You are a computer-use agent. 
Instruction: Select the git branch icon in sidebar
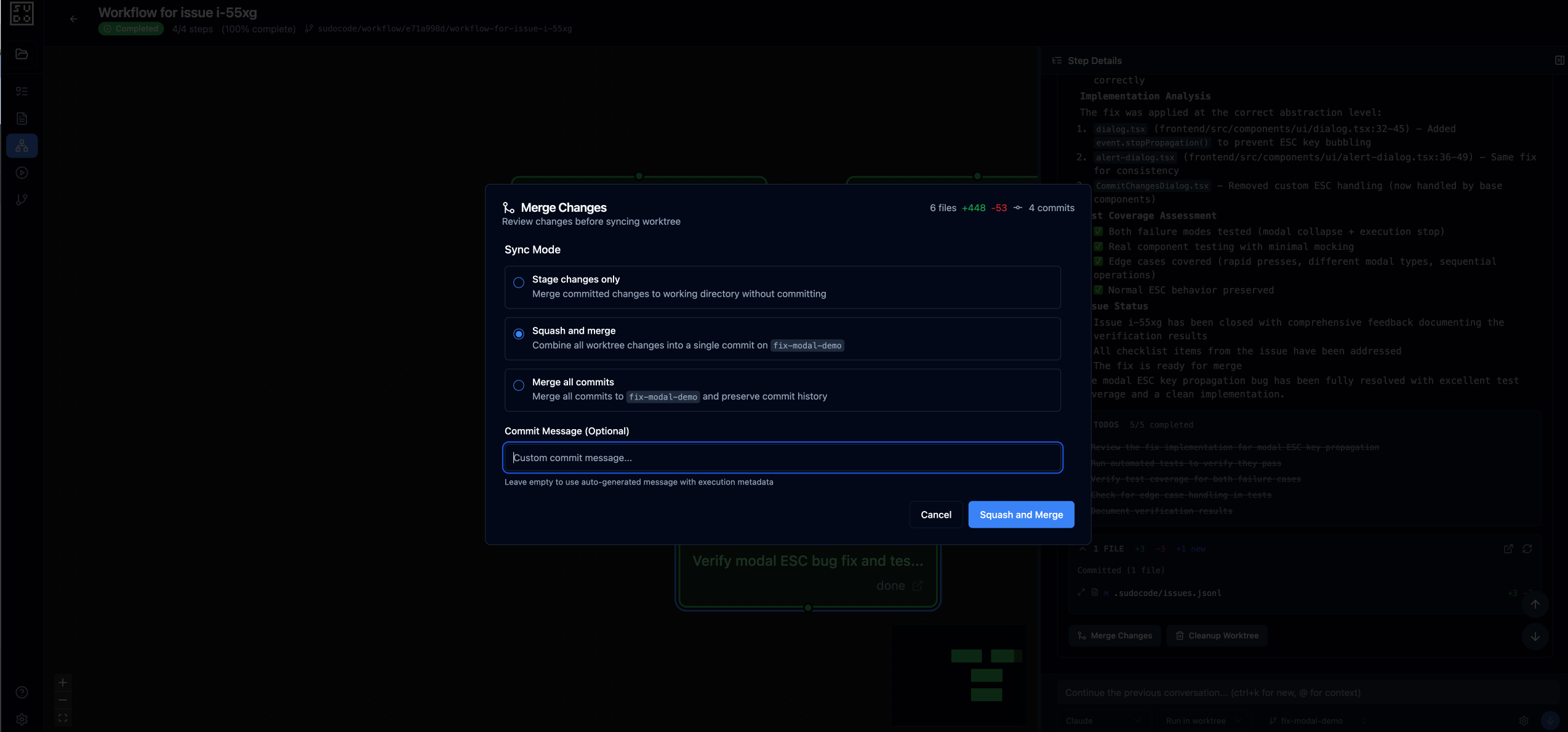pos(22,199)
